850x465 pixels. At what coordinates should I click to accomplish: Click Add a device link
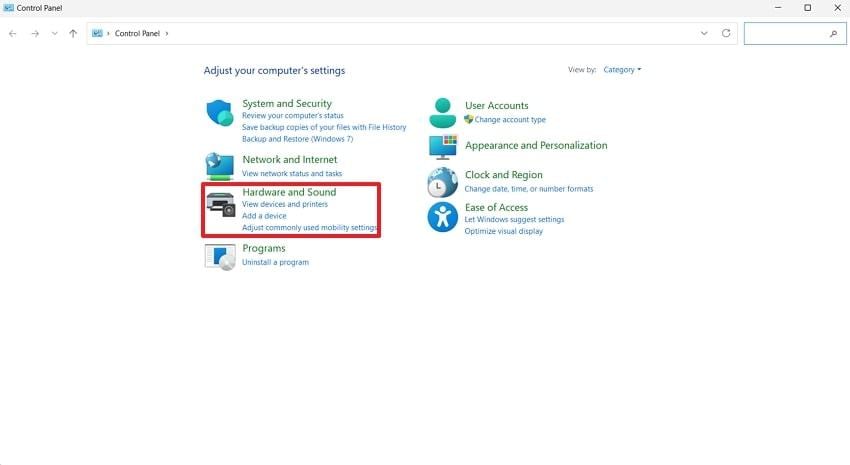tap(264, 216)
